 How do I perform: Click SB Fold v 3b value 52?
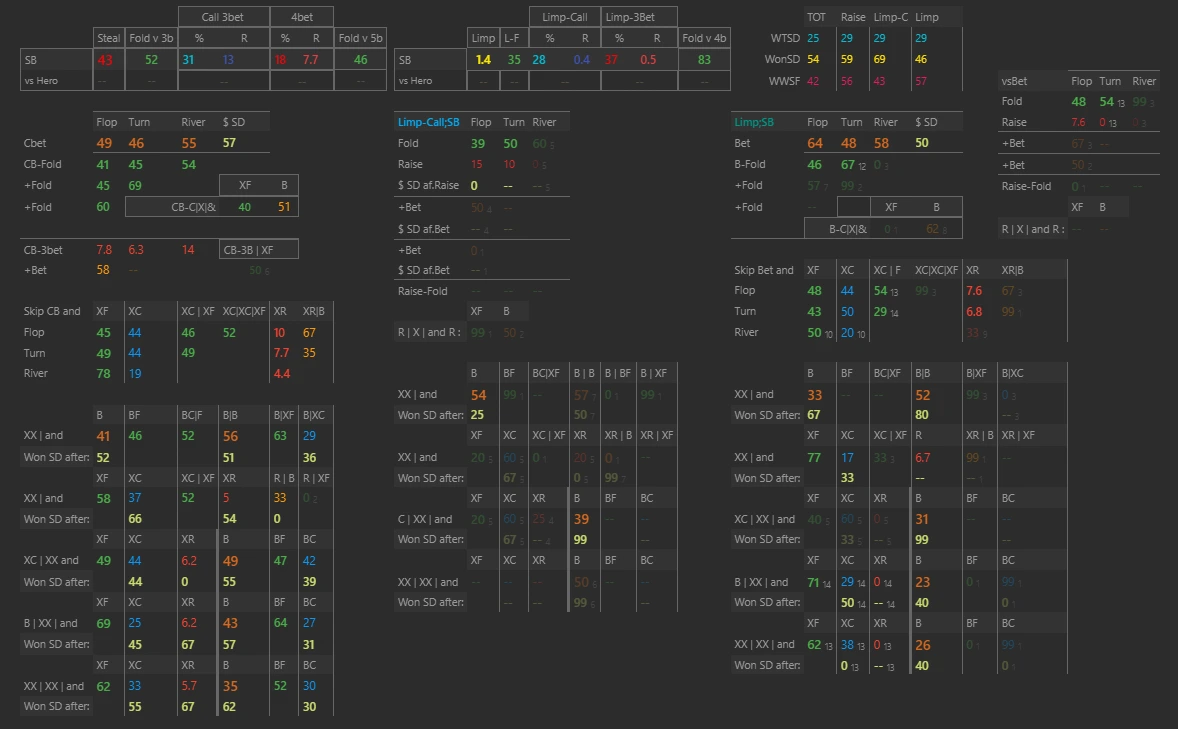click(151, 59)
